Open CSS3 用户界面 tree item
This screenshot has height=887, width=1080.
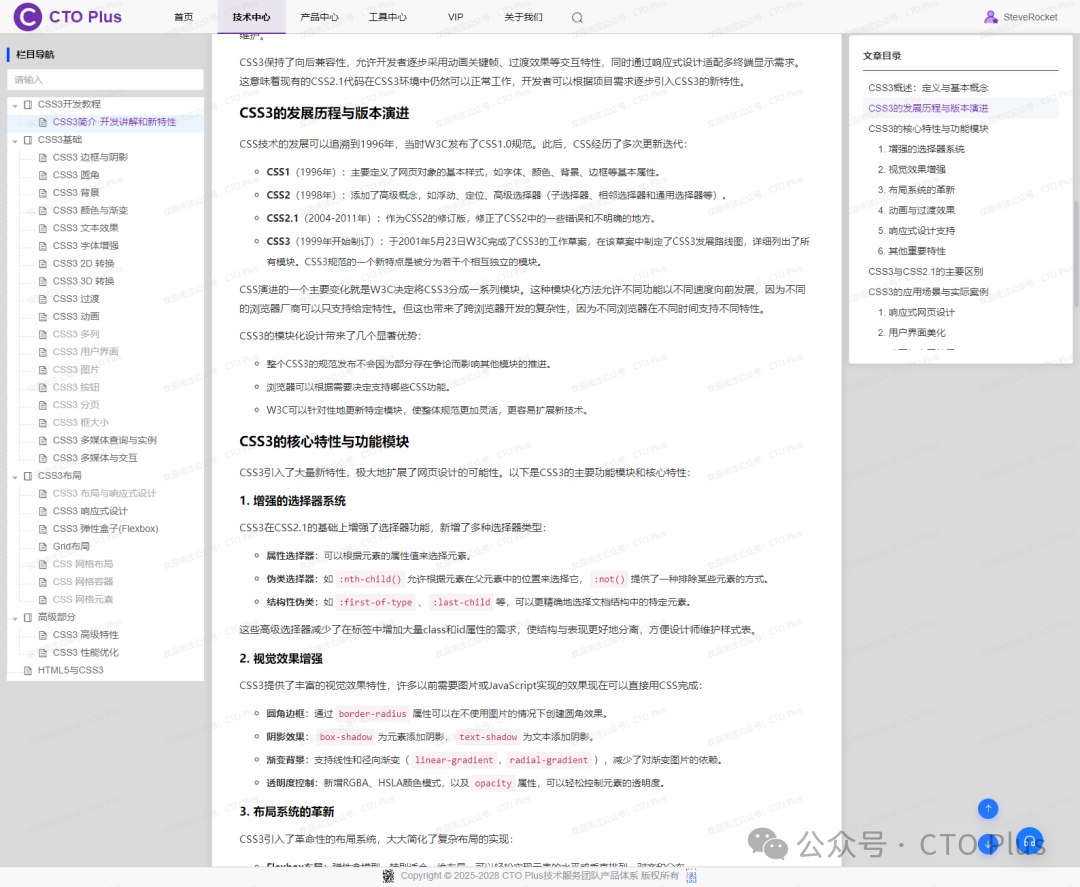pyautogui.click(x=85, y=352)
